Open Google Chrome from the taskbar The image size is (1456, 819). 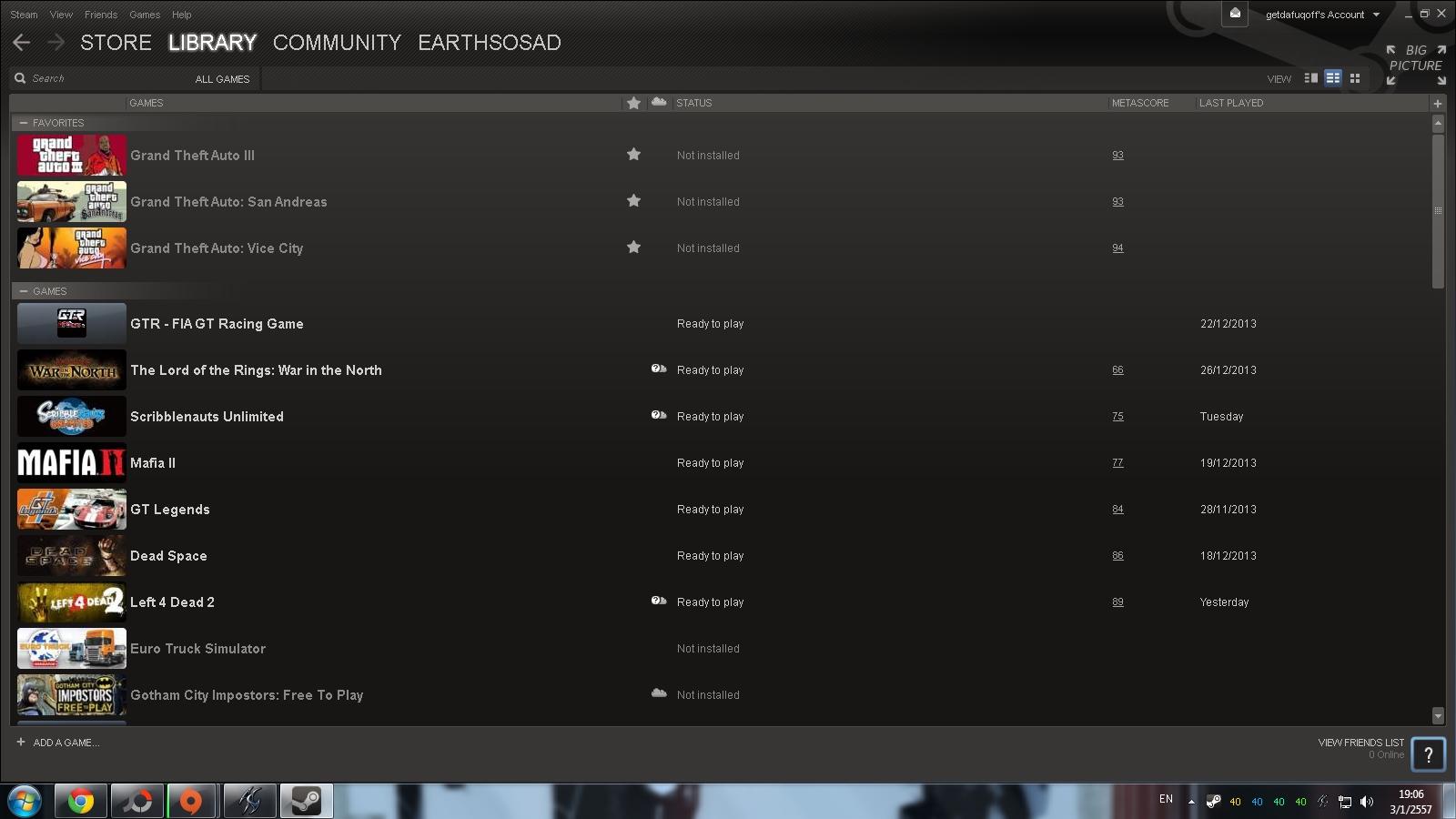(81, 801)
